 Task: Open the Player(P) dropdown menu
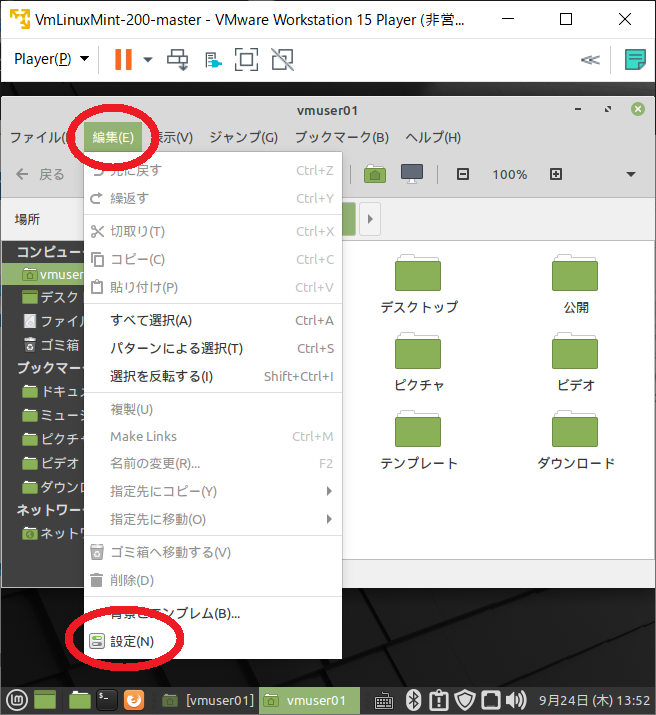tap(51, 59)
